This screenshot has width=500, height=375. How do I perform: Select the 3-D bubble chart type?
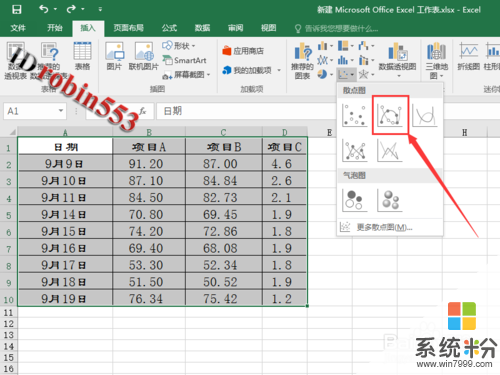click(389, 200)
